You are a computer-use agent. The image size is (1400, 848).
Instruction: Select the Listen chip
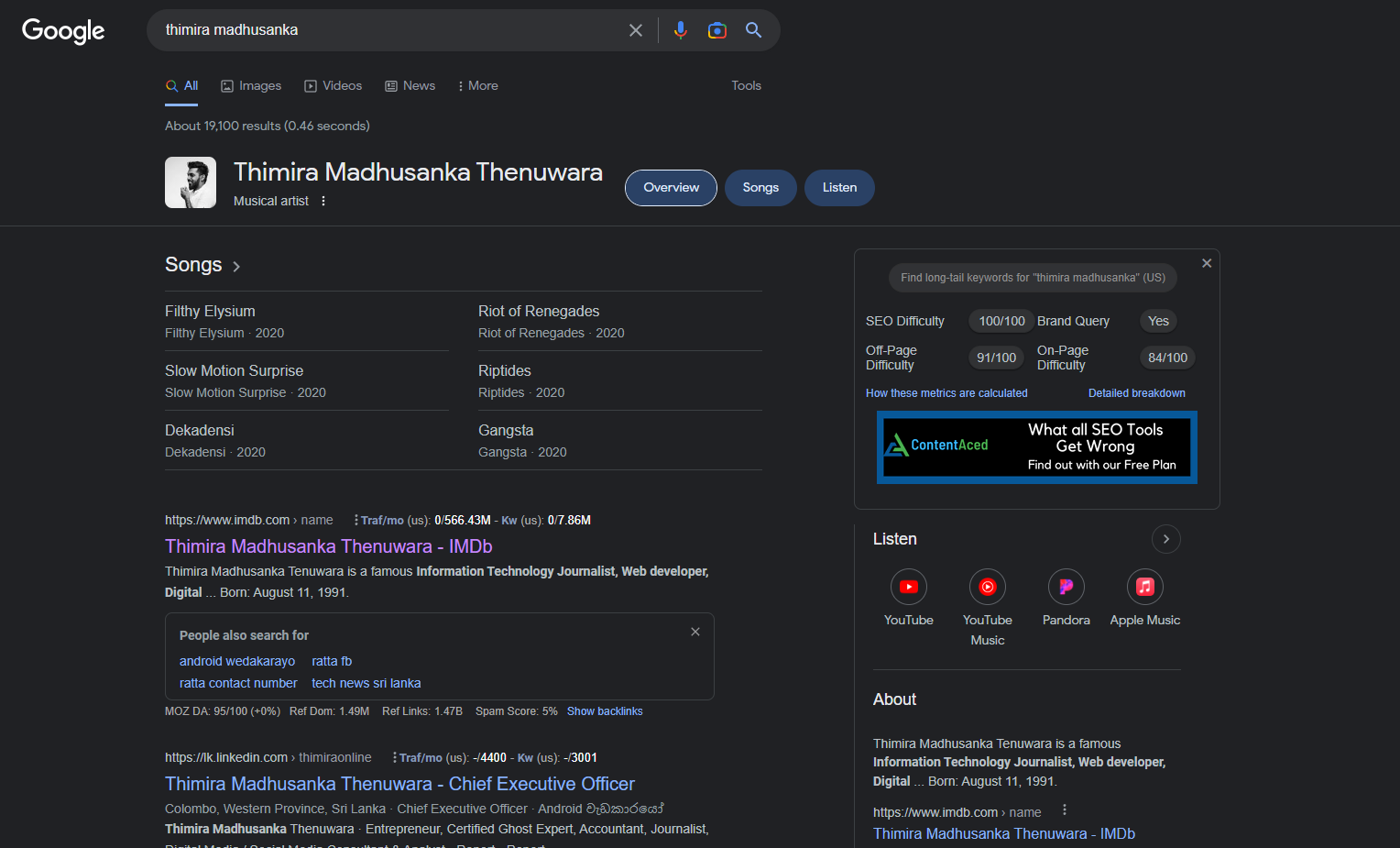pyautogui.click(x=839, y=188)
